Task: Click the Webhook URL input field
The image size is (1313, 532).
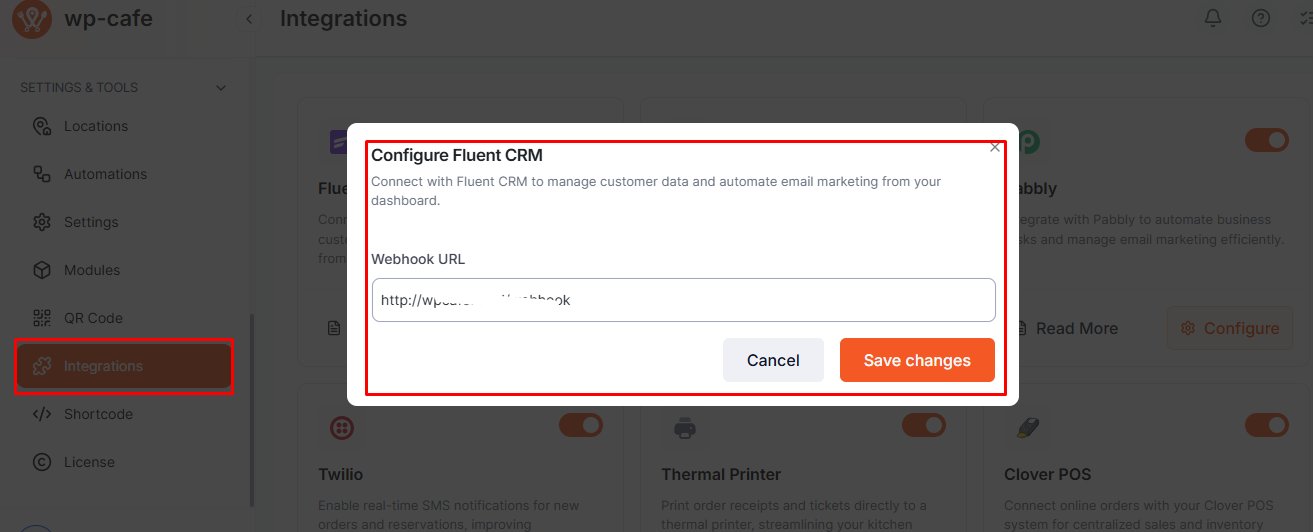Action: (683, 300)
